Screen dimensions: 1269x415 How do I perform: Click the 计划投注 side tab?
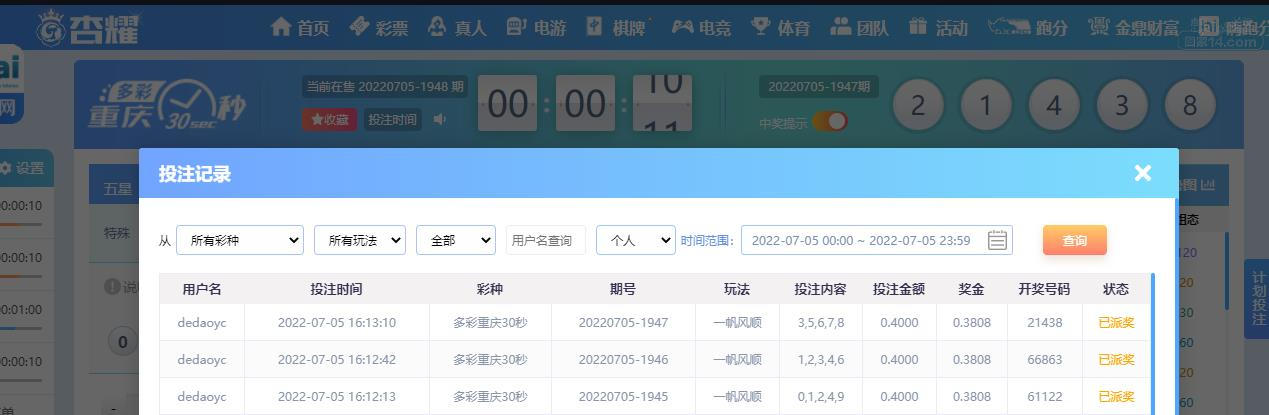coord(1259,299)
